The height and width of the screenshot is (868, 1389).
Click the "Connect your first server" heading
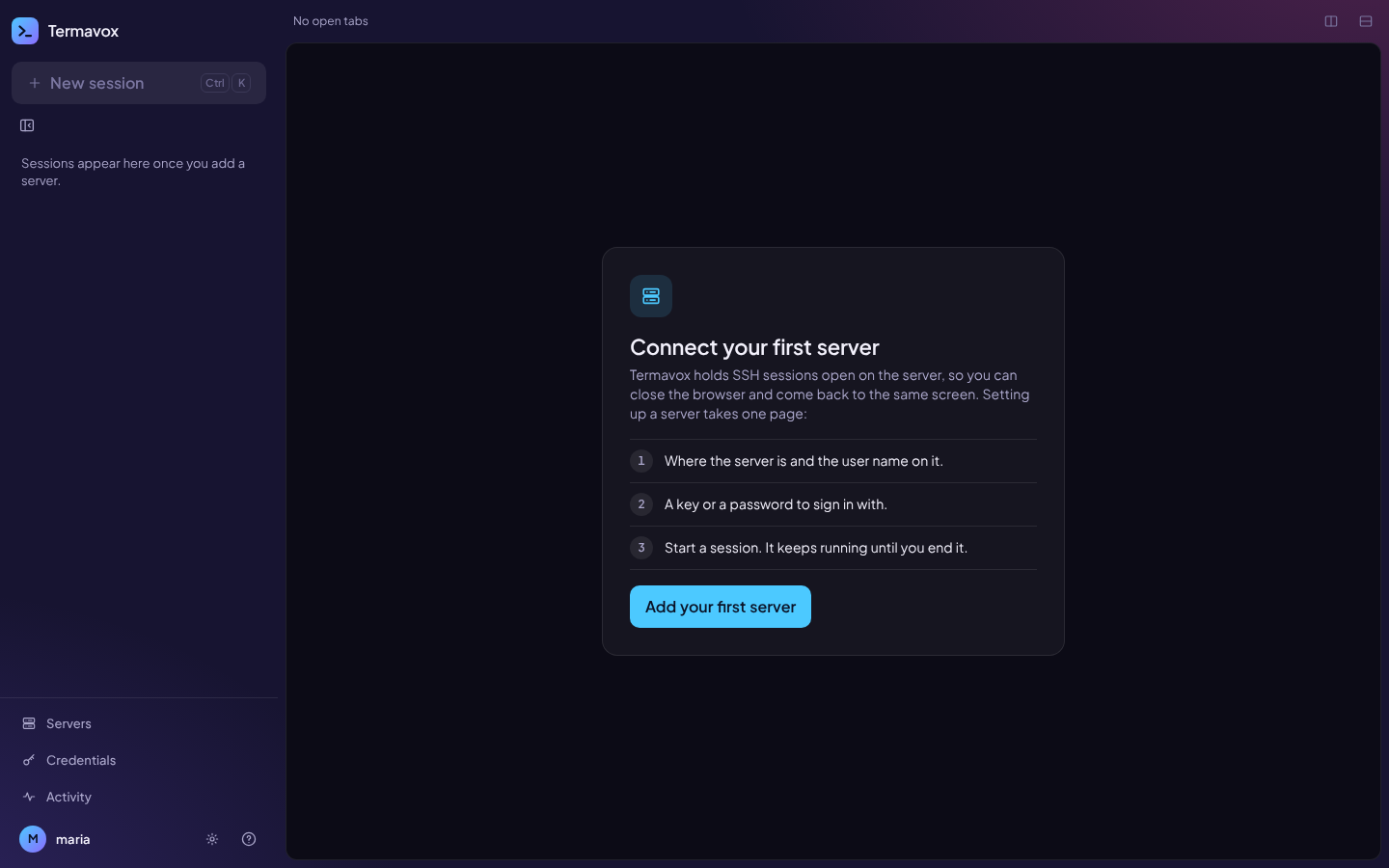[754, 347]
